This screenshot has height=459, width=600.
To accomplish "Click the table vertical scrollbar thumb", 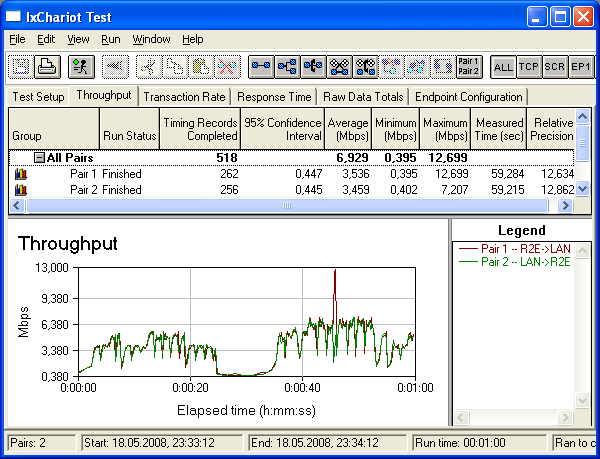I will (x=582, y=143).
